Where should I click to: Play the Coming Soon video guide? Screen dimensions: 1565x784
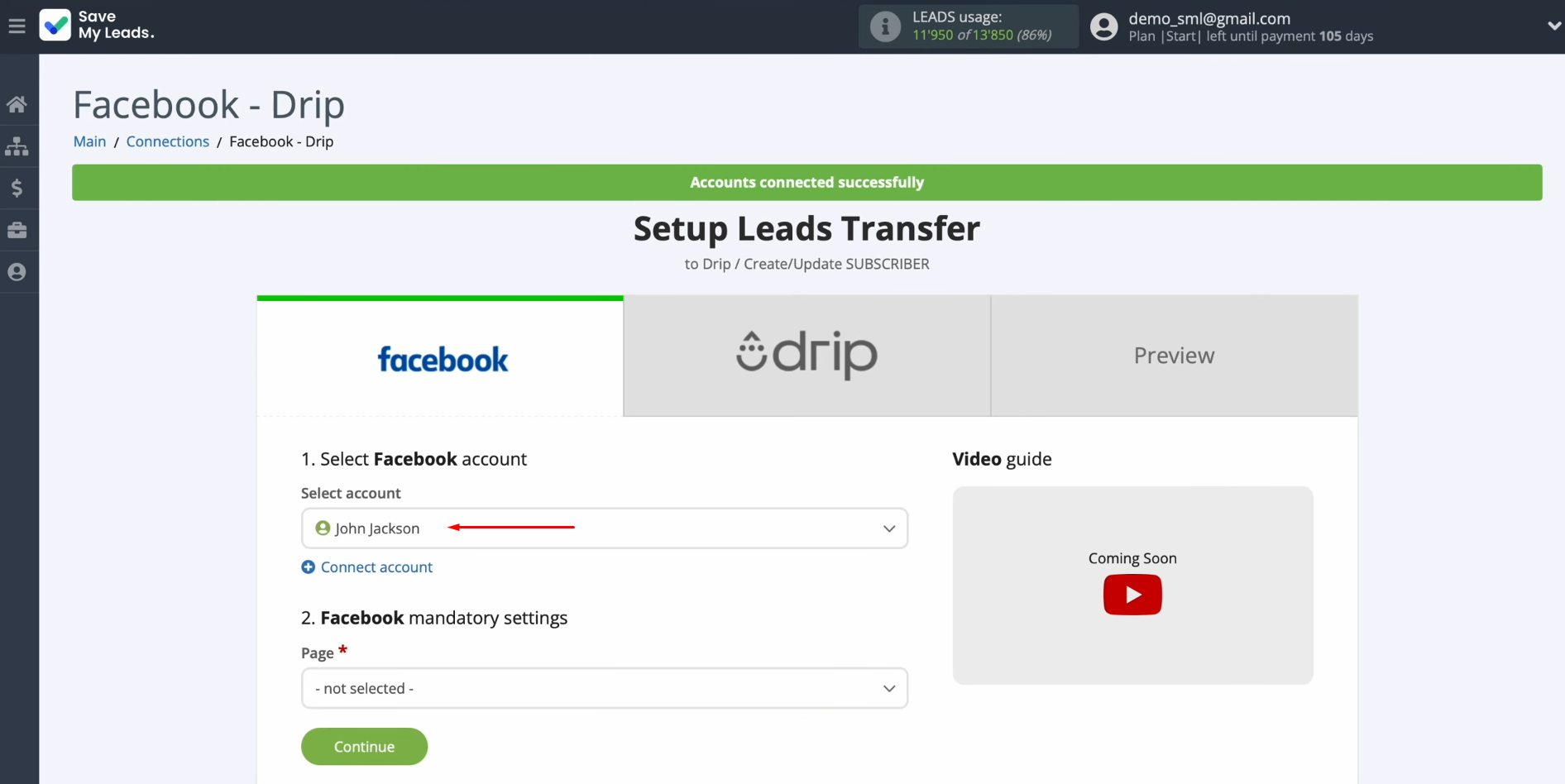point(1132,595)
